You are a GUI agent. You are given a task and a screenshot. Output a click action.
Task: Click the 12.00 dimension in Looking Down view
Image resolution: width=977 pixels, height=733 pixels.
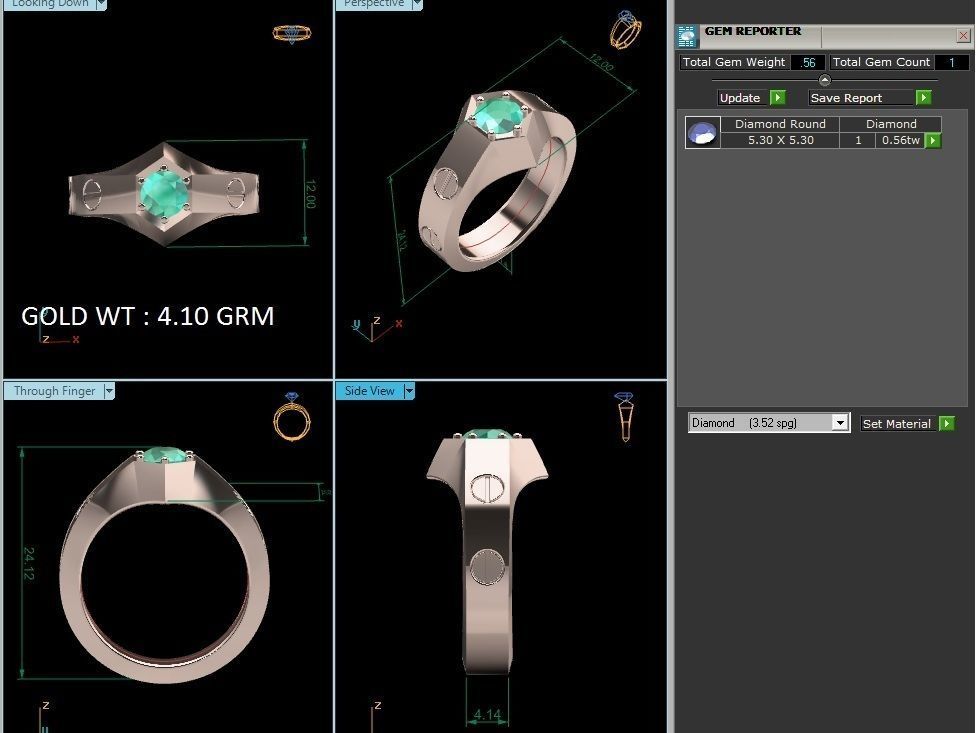[x=310, y=193]
